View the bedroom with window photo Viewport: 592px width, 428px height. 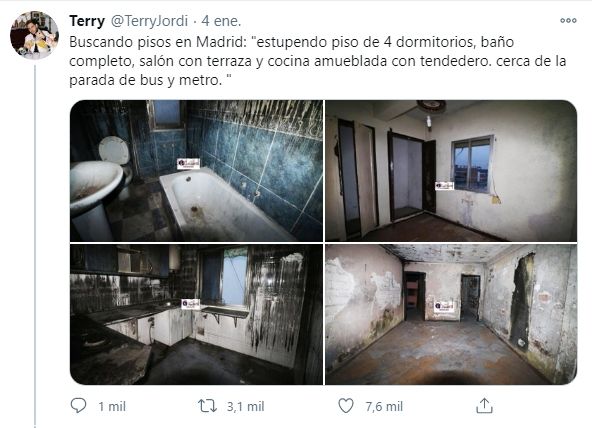[451, 171]
